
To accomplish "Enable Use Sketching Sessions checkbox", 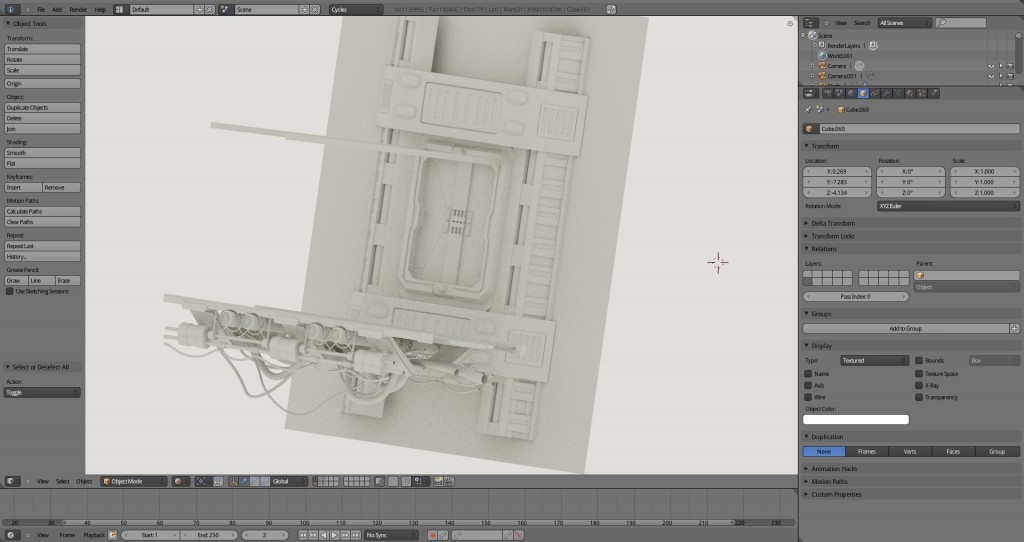I will [10, 291].
